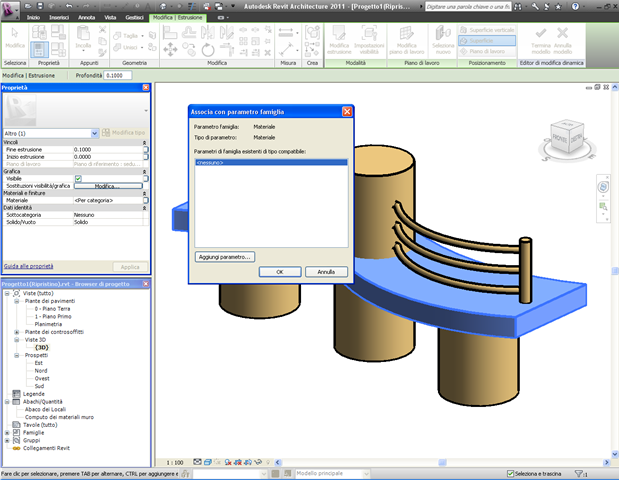Open the Inserisci ribbon tab
Image resolution: width=619 pixels, height=480 pixels.
[x=59, y=18]
